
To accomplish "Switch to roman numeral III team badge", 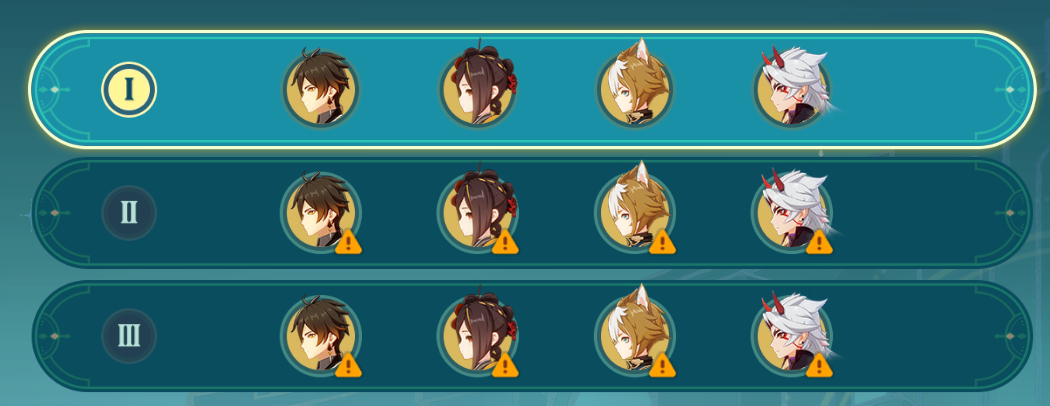I will 129,336.
